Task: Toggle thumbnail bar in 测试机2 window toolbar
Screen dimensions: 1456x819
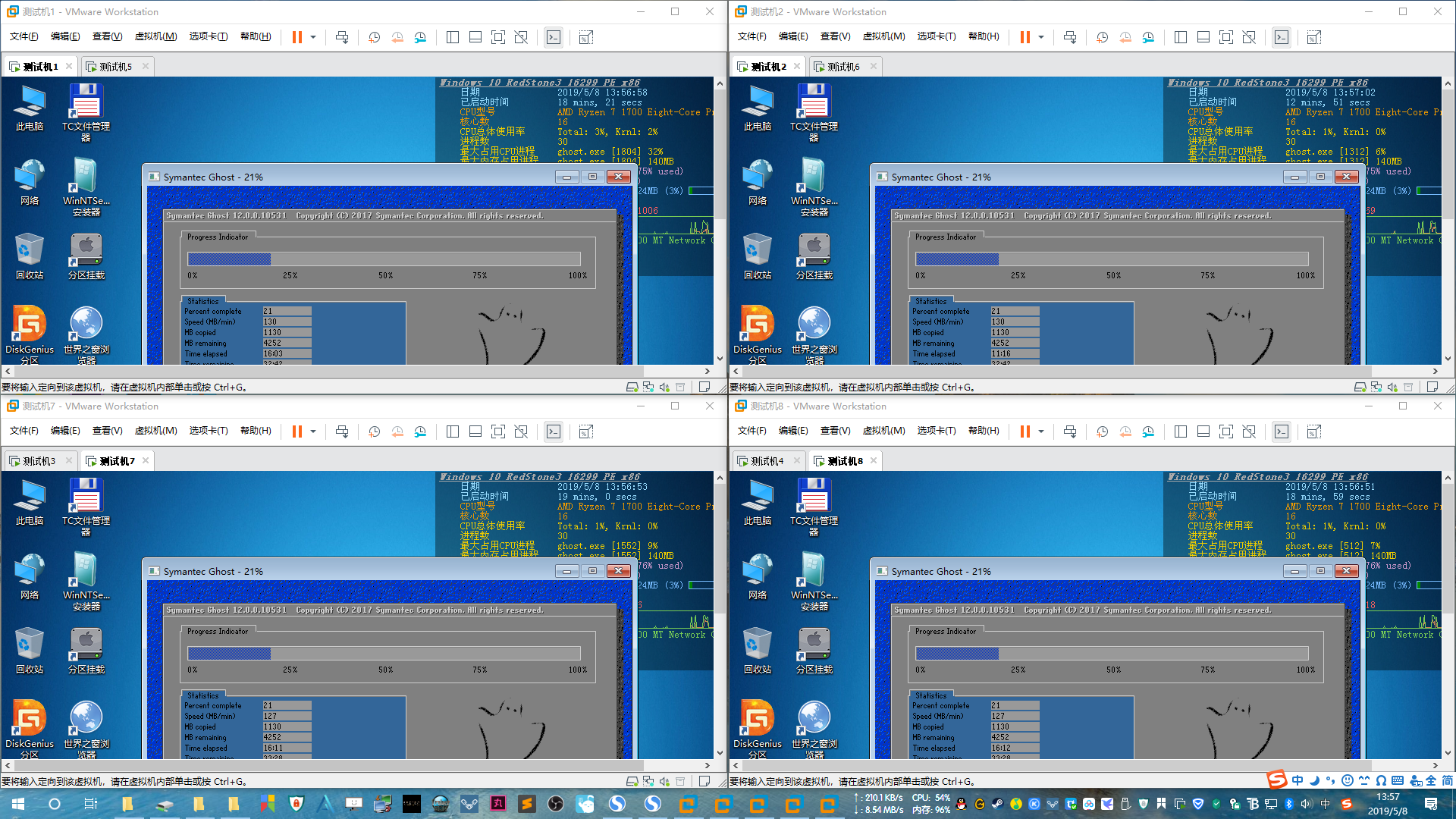Action: coord(1203,37)
